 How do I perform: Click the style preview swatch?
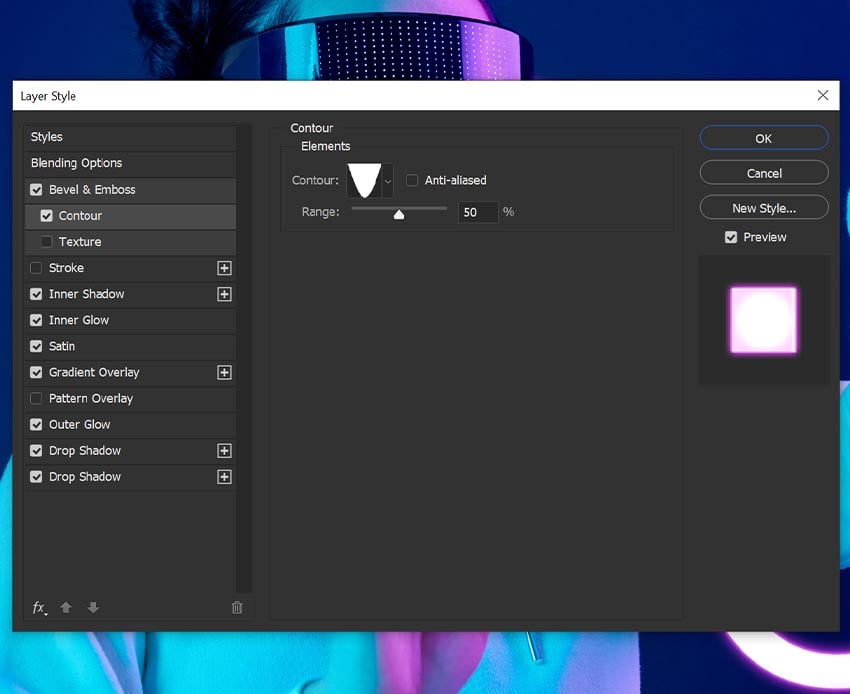point(764,320)
